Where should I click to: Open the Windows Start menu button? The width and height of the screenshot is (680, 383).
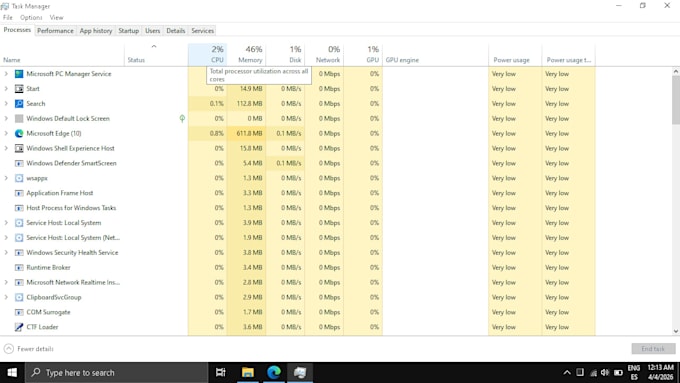(x=12, y=372)
